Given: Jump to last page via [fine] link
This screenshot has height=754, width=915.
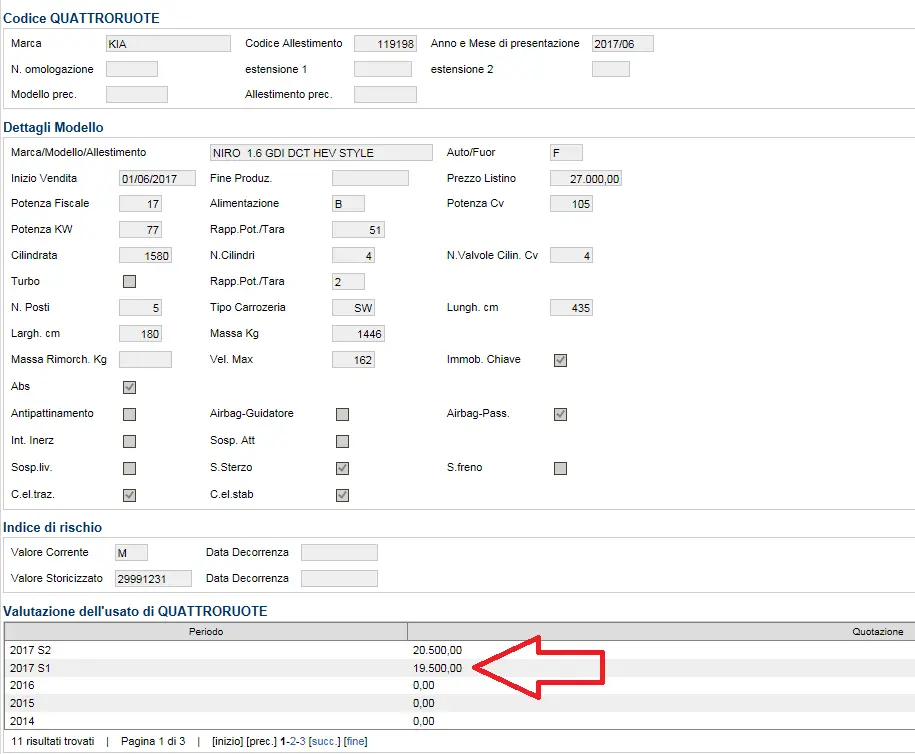Looking at the screenshot, I should 355,741.
